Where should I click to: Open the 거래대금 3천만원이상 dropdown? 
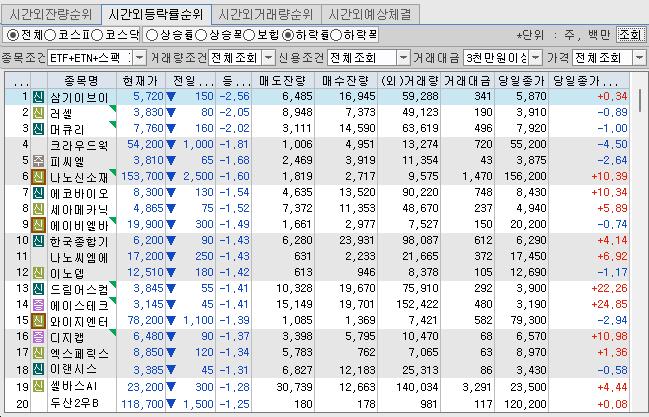coord(536,58)
